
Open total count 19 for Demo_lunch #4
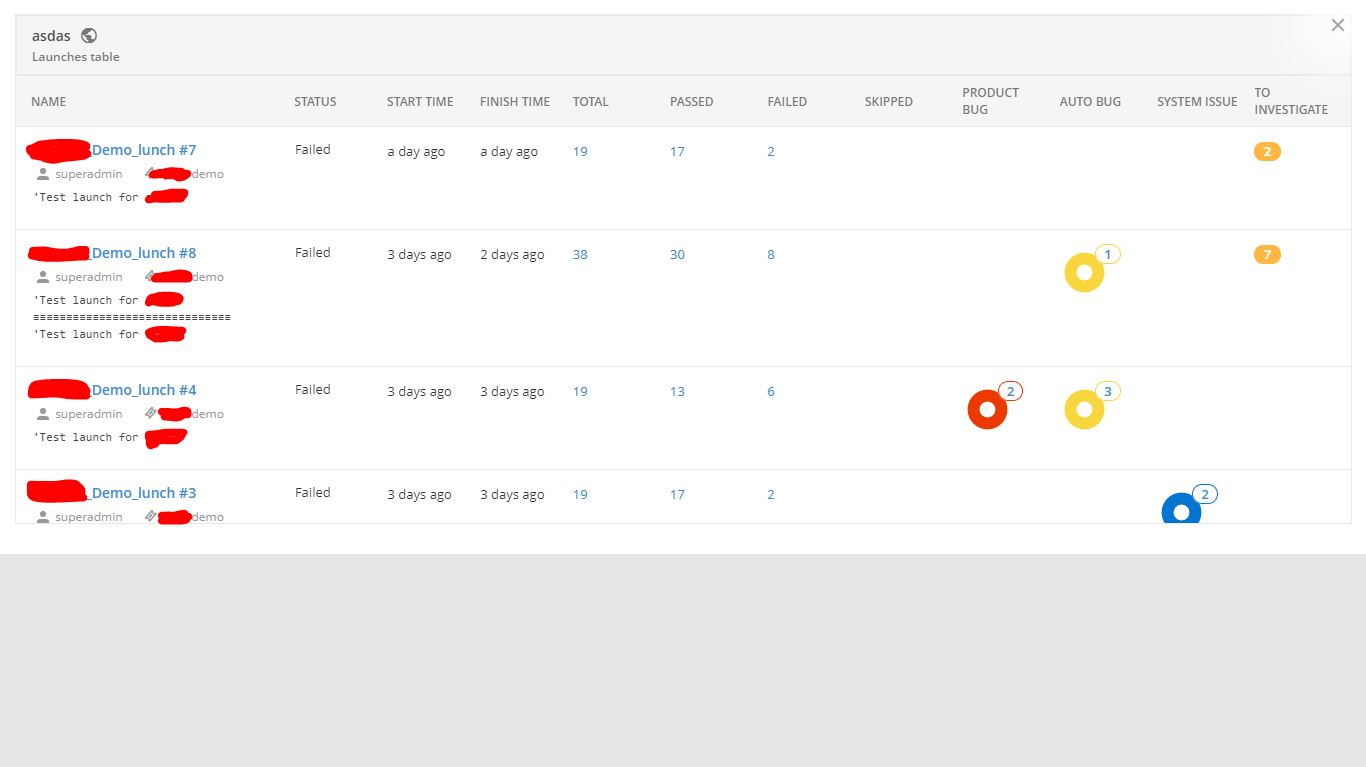(580, 392)
